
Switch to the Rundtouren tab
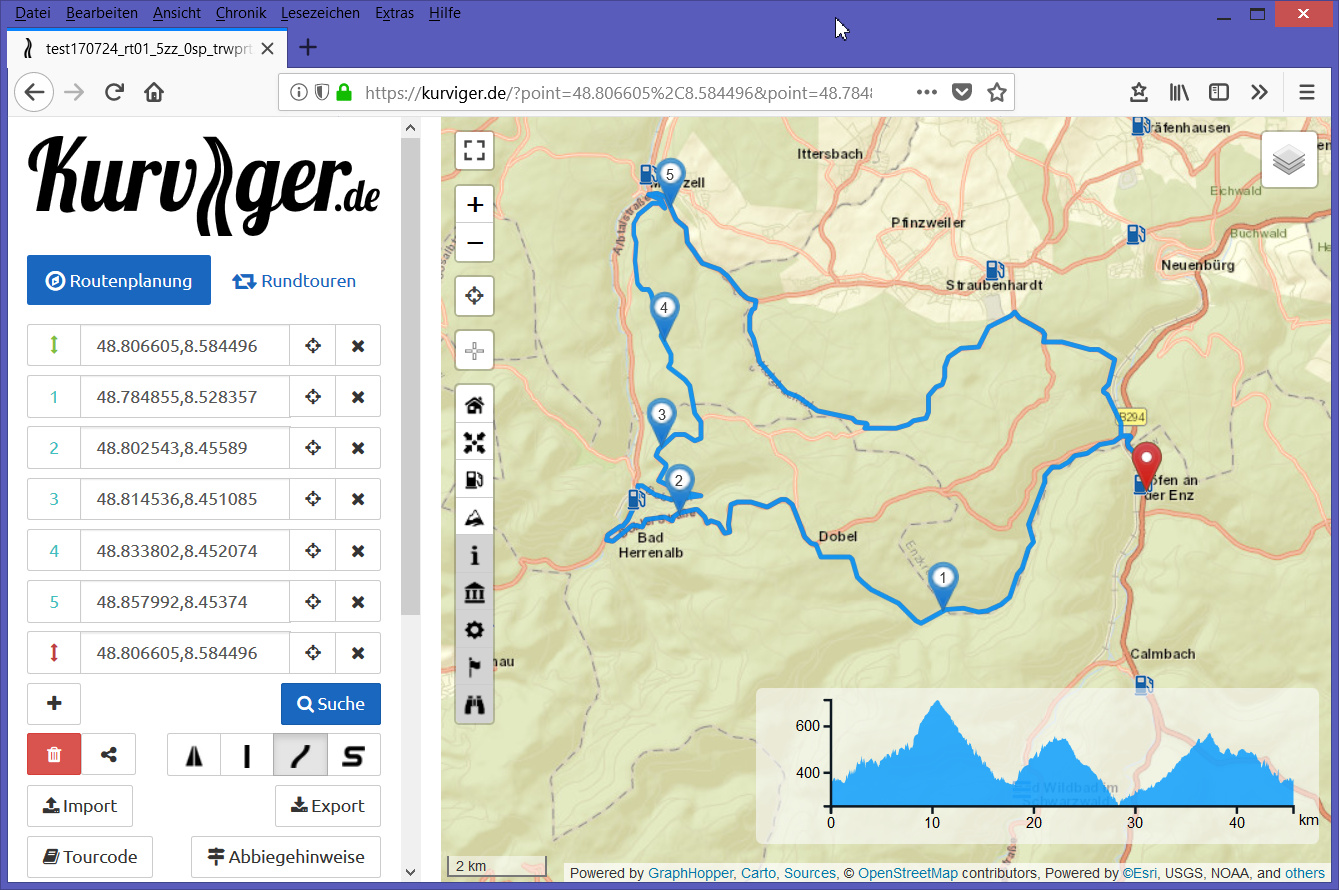[x=294, y=281]
